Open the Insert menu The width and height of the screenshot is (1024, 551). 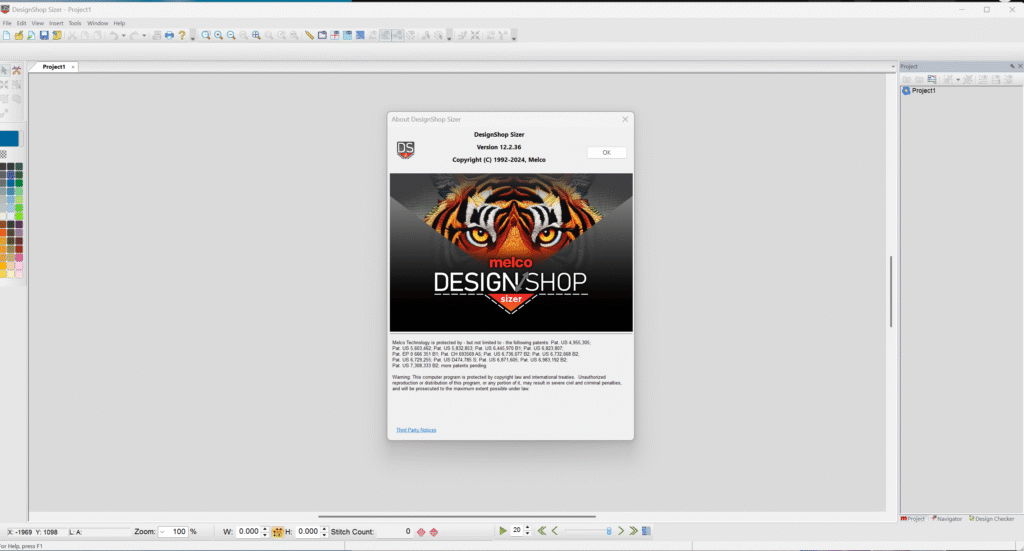(x=56, y=22)
